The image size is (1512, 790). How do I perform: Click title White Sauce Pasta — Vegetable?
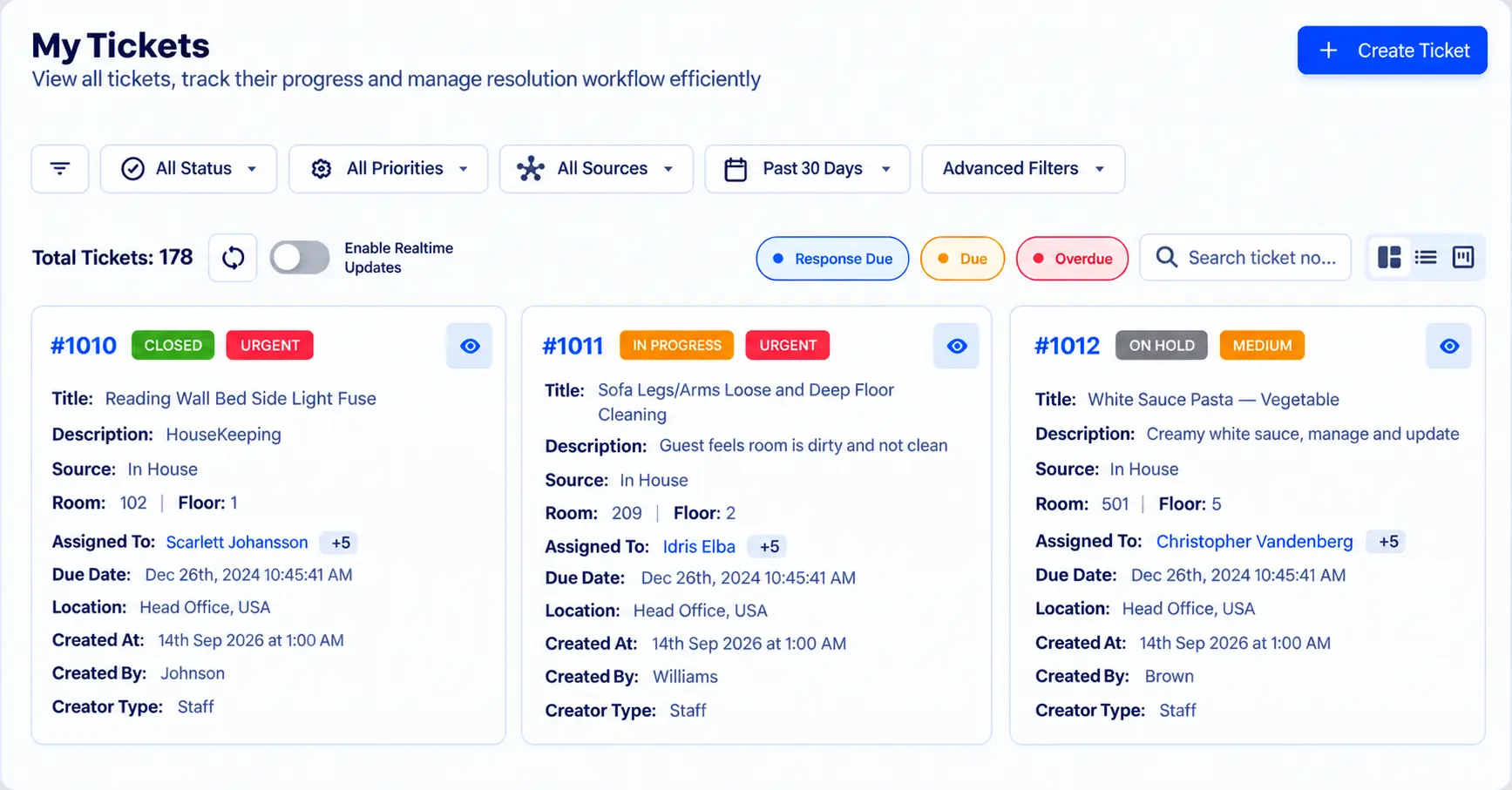click(x=1213, y=400)
